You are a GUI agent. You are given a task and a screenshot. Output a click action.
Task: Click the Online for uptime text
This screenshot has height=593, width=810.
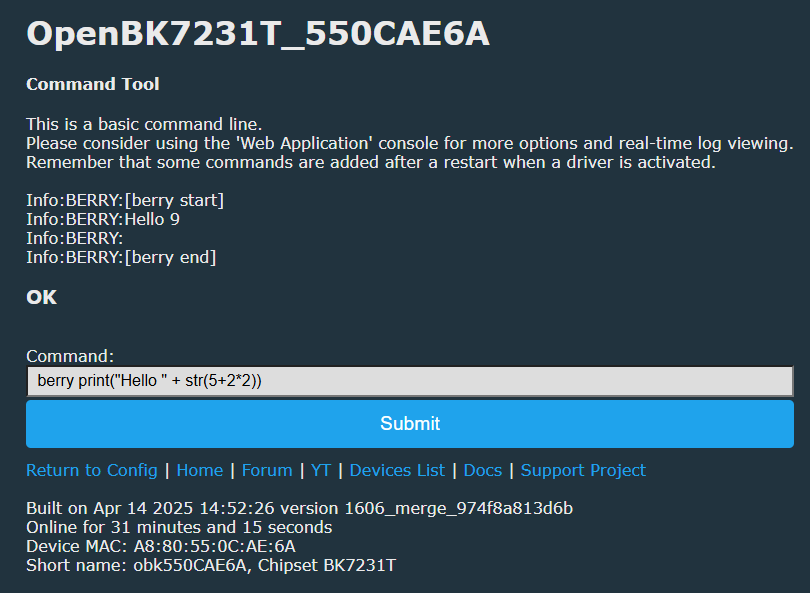coord(179,527)
